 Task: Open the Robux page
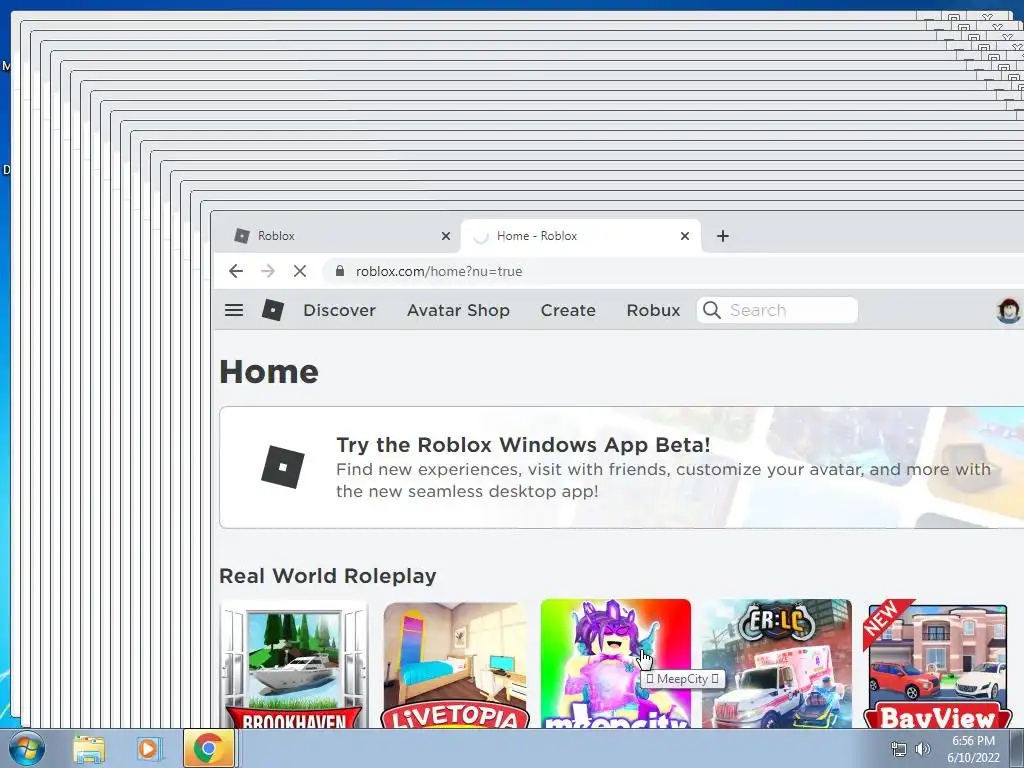653,310
